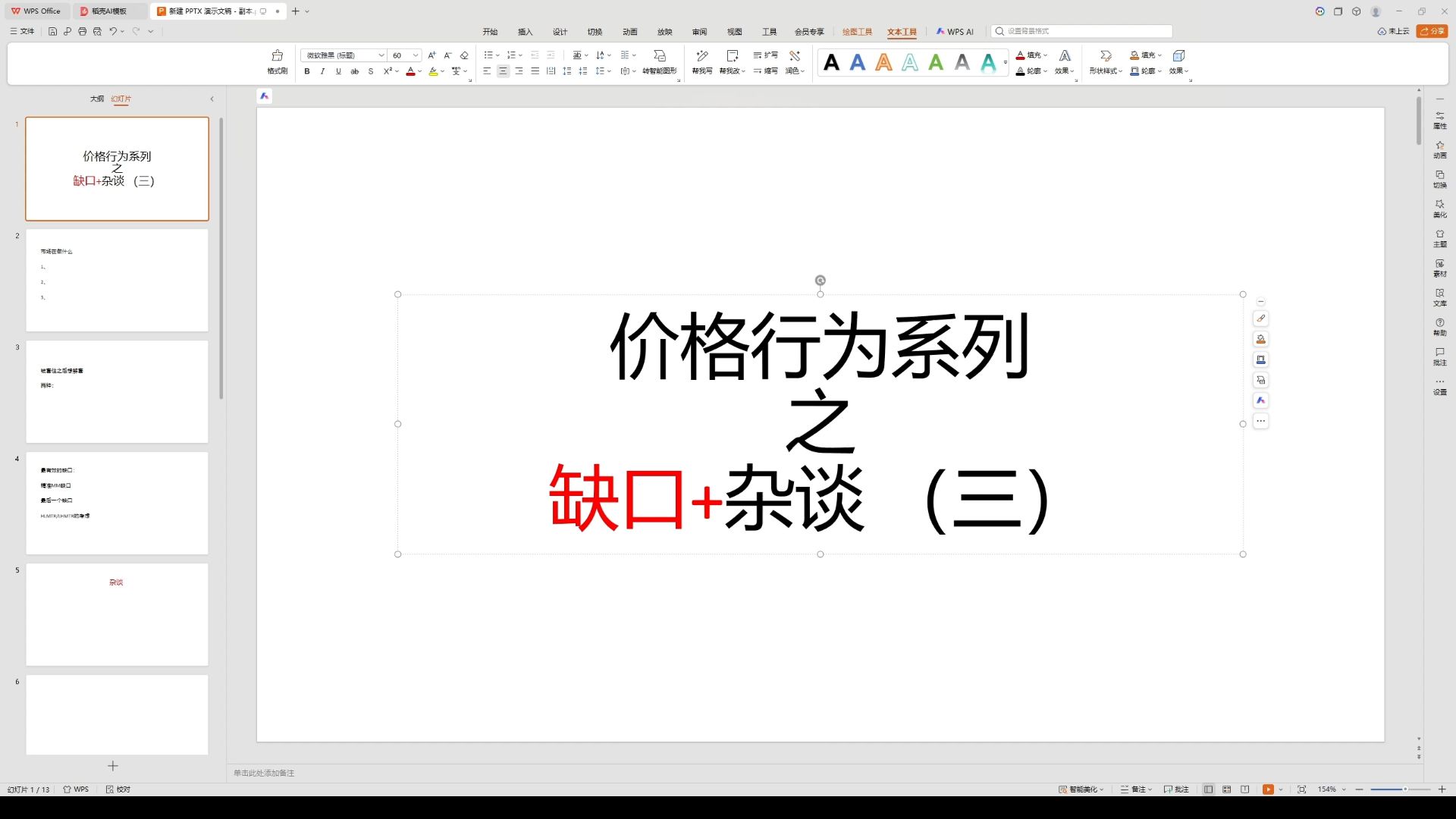Open the 开始 ribbon tab
Image resolution: width=1456 pixels, height=819 pixels.
point(491,32)
